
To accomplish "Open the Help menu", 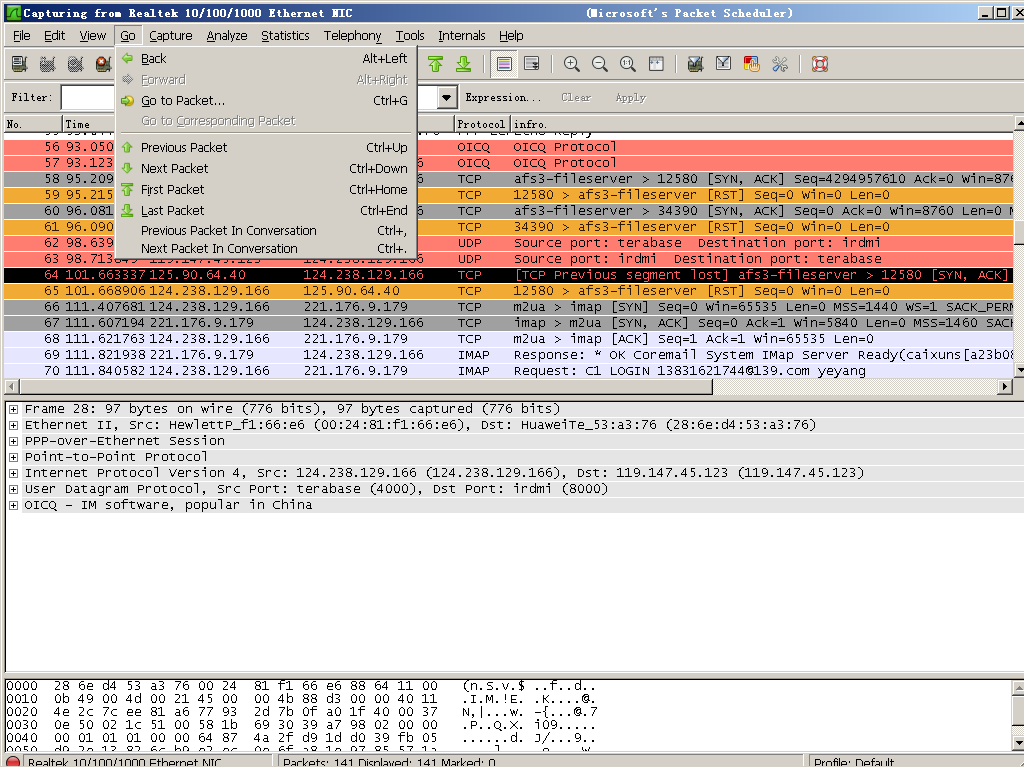I will pyautogui.click(x=511, y=36).
